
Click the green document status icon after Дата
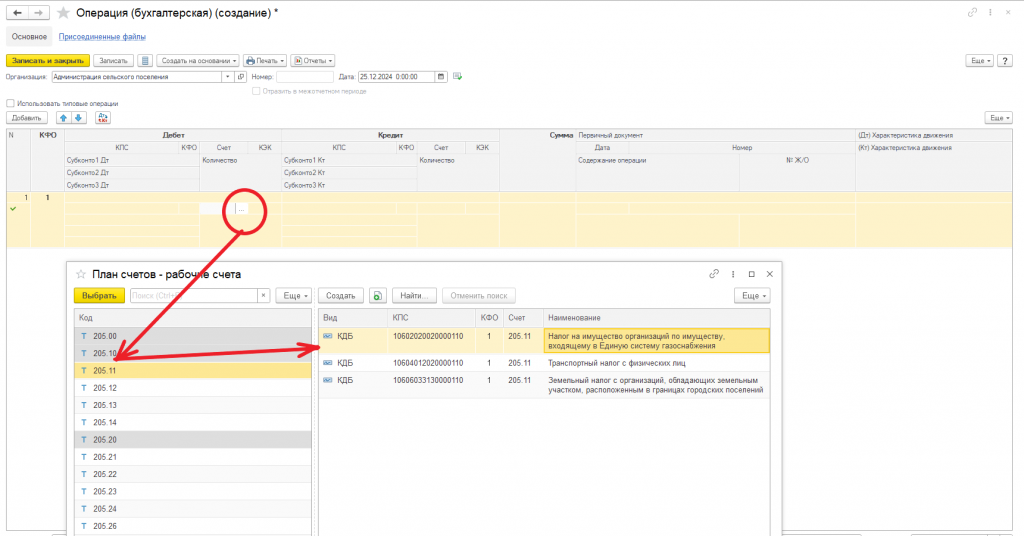point(457,77)
